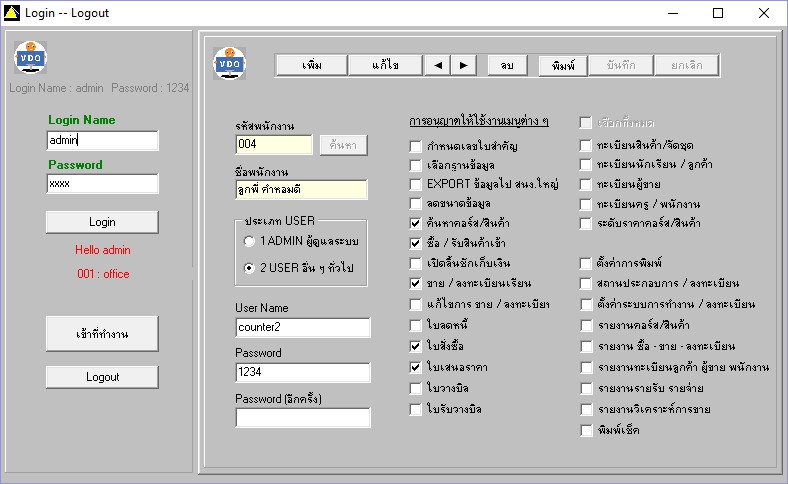Toggle รายงานวิเคราะห์การขาย checkbox

[x=585, y=410]
